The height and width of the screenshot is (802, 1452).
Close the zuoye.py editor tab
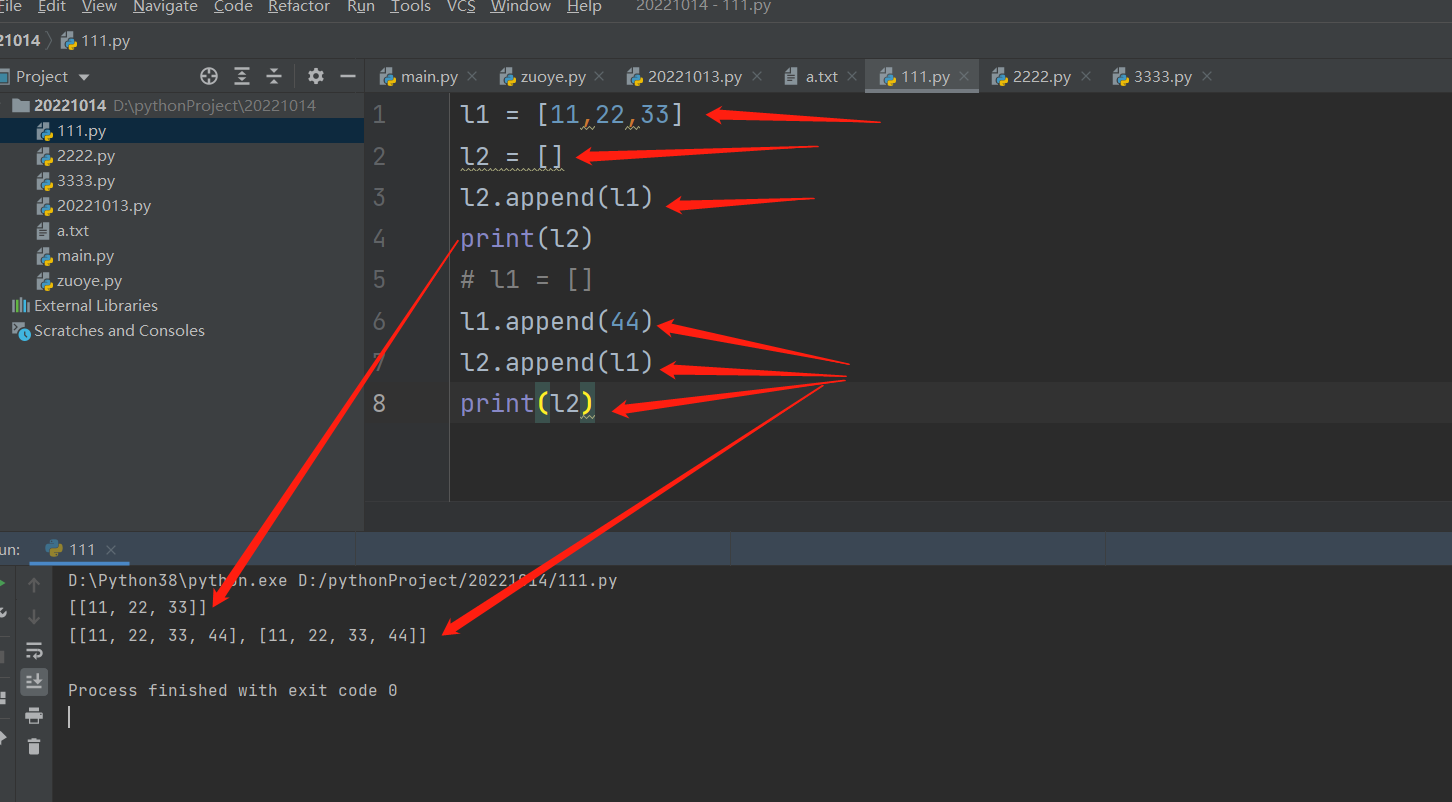(x=598, y=76)
